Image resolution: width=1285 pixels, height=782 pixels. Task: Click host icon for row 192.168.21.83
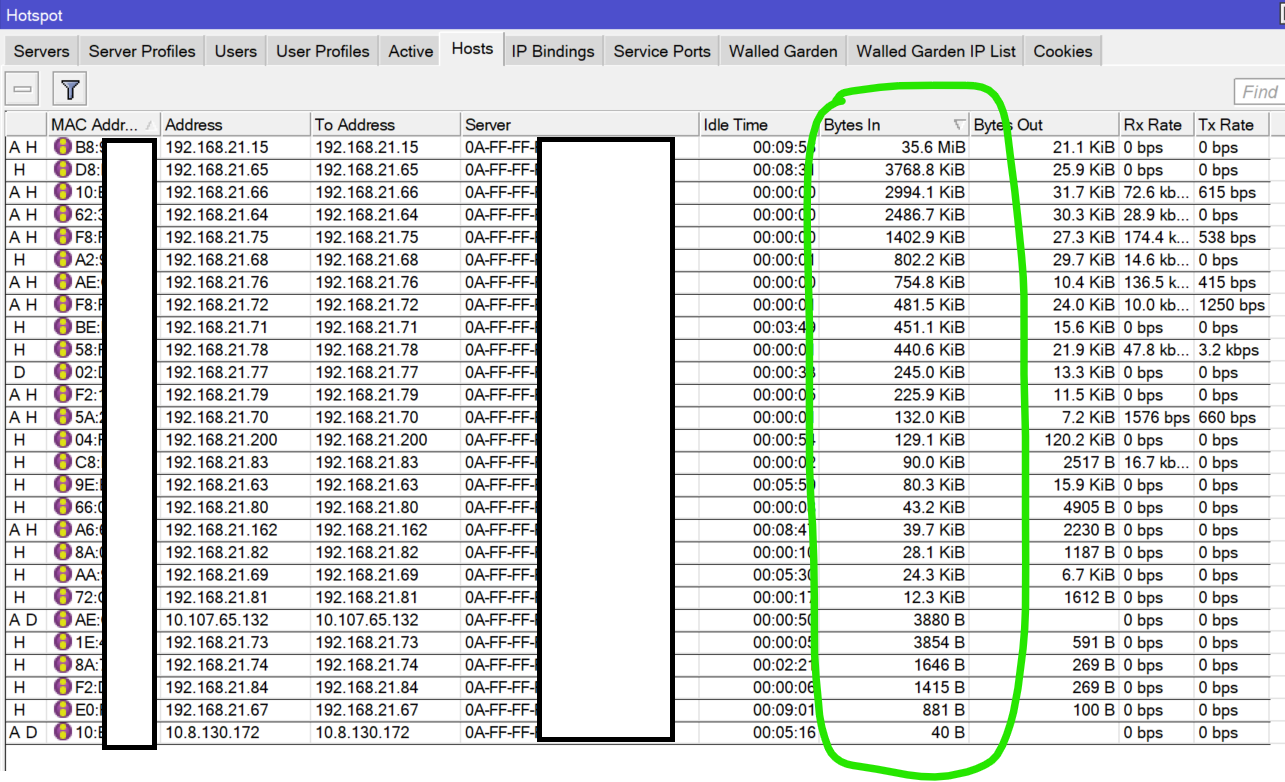click(x=62, y=462)
